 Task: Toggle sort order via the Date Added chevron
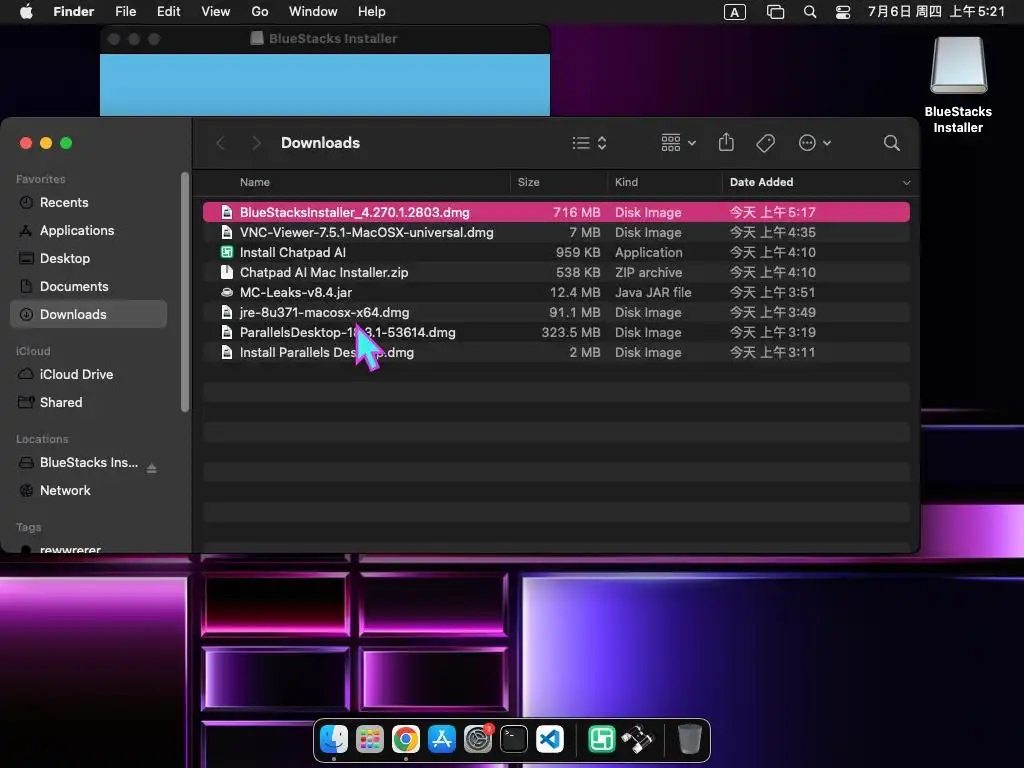tap(906, 183)
